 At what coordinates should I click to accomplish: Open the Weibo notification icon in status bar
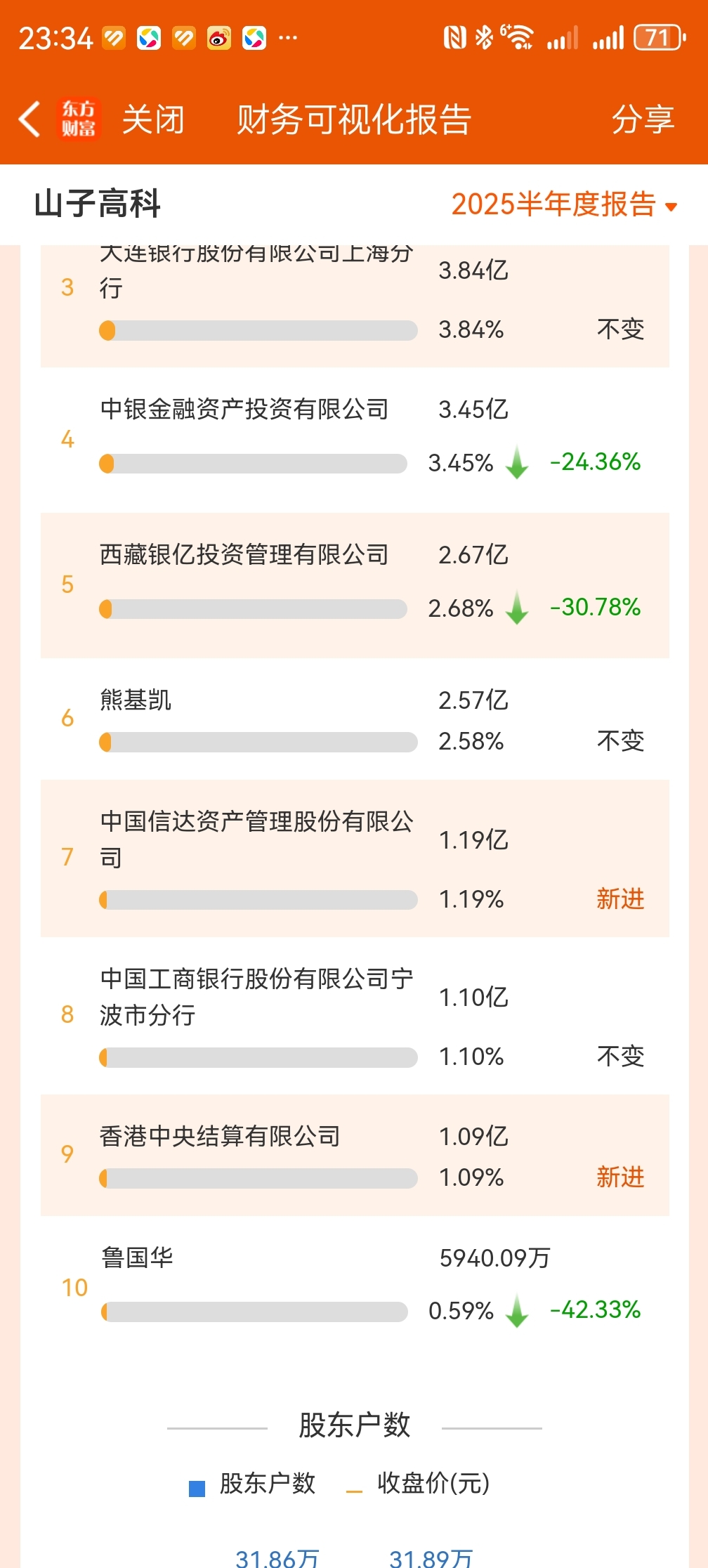219,37
